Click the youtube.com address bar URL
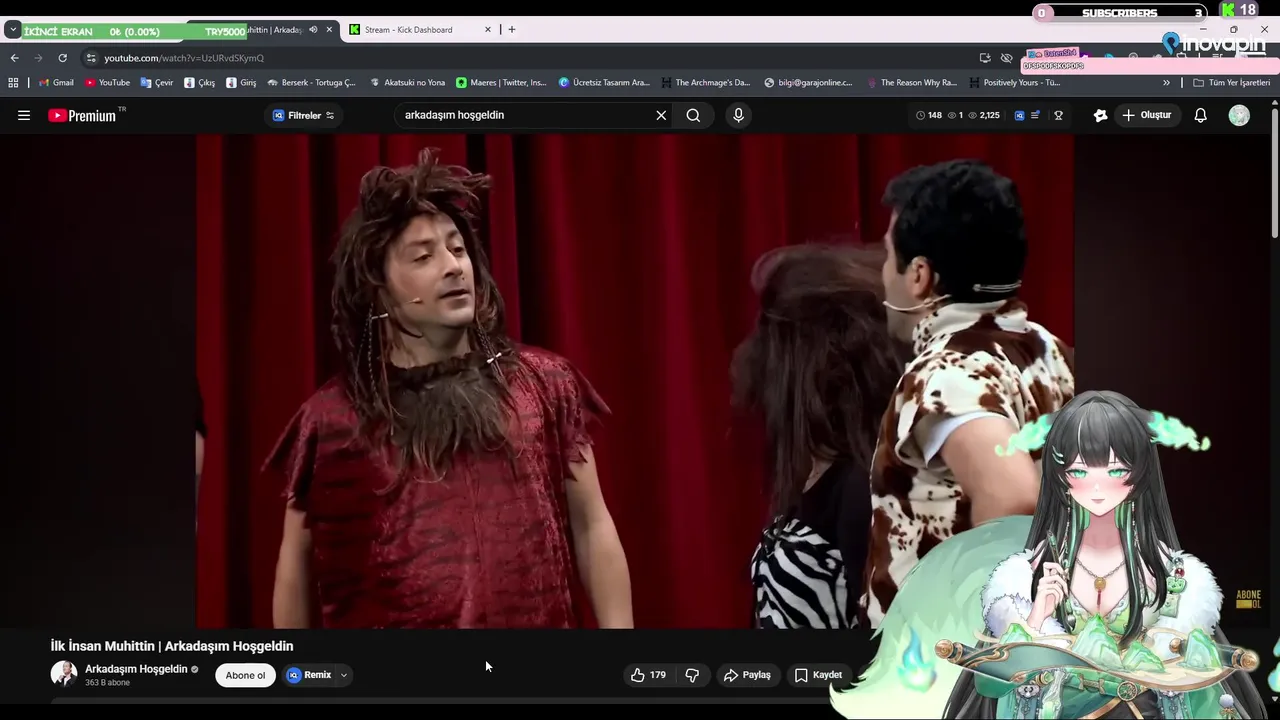This screenshot has height=720, width=1280. click(x=184, y=58)
